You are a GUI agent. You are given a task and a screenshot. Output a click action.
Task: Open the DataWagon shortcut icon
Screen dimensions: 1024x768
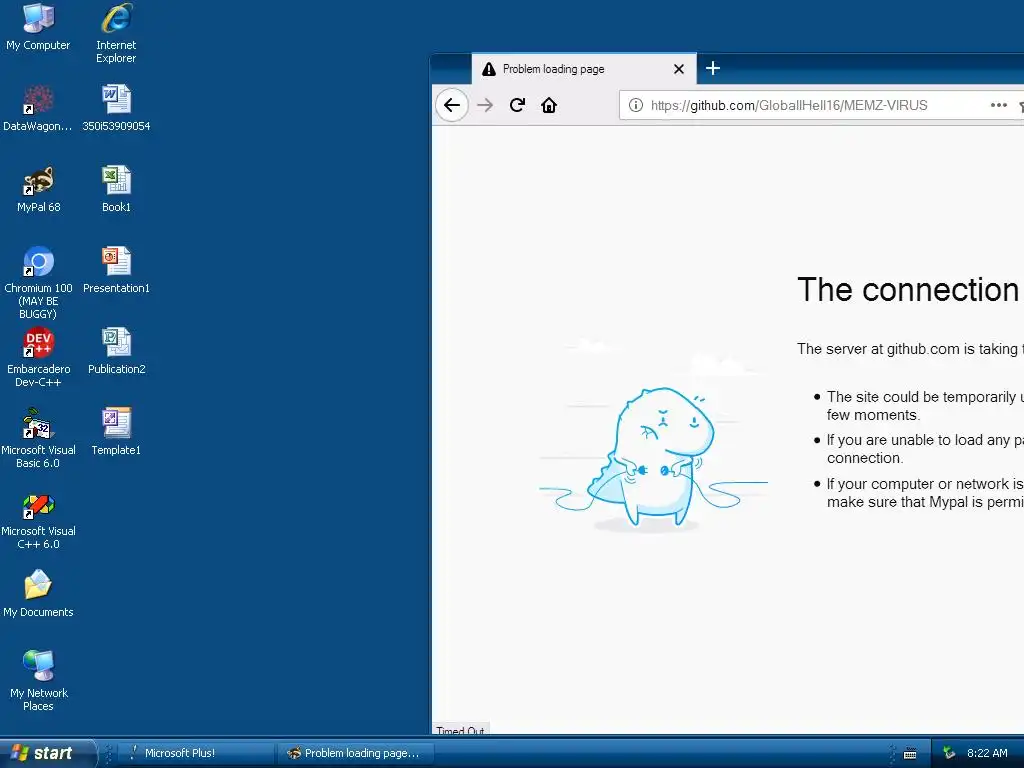click(38, 108)
